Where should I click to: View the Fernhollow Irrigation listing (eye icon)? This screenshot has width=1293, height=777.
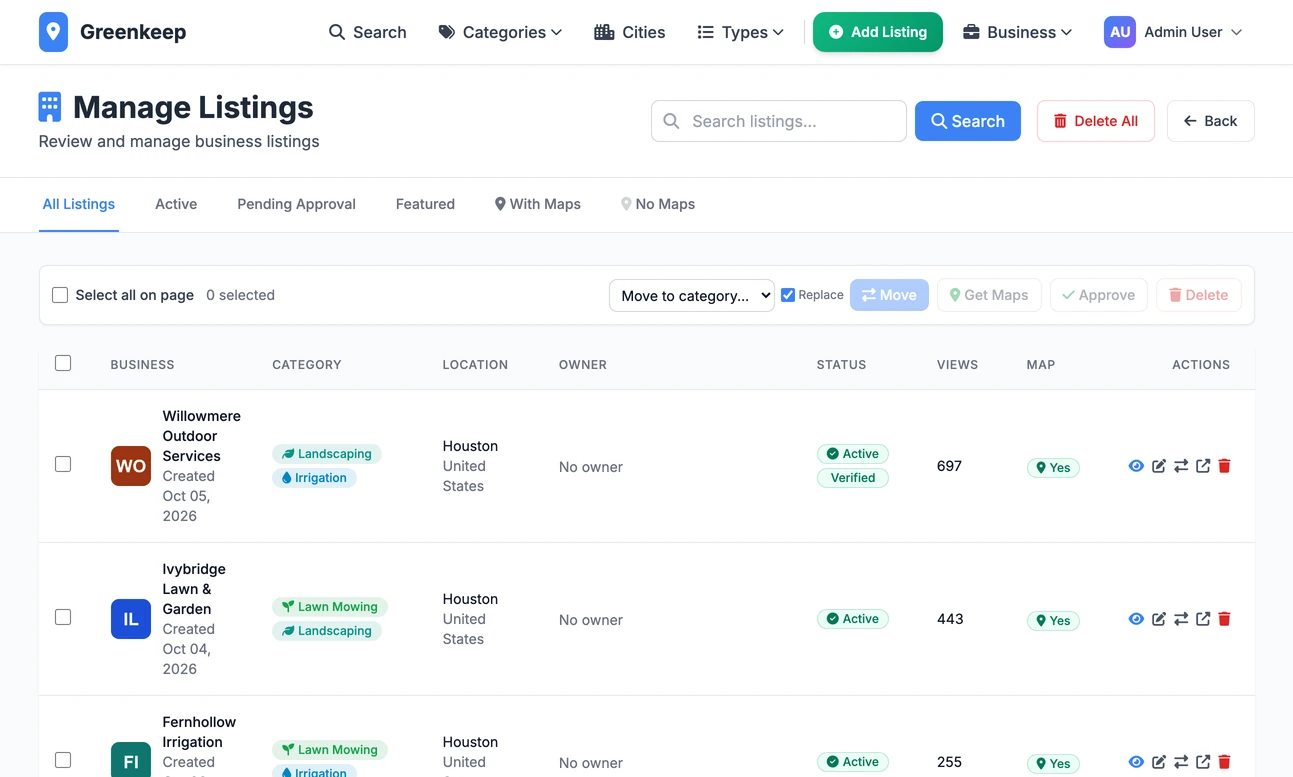point(1136,762)
